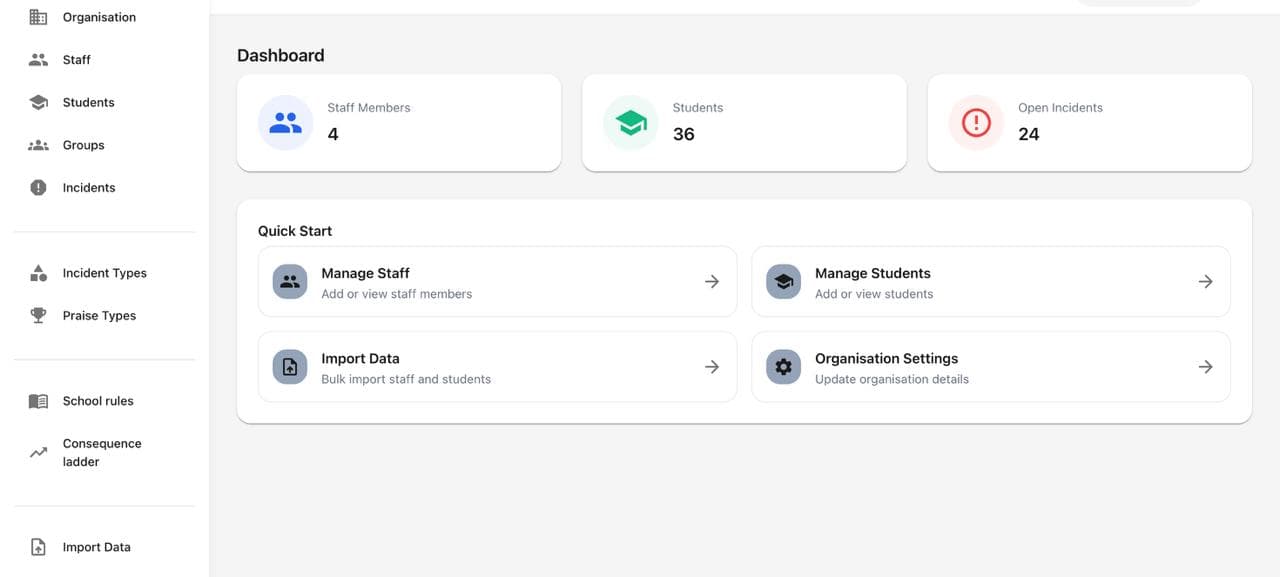Image resolution: width=1280 pixels, height=577 pixels.
Task: Select the Students graduation cap icon
Action: coord(38,101)
